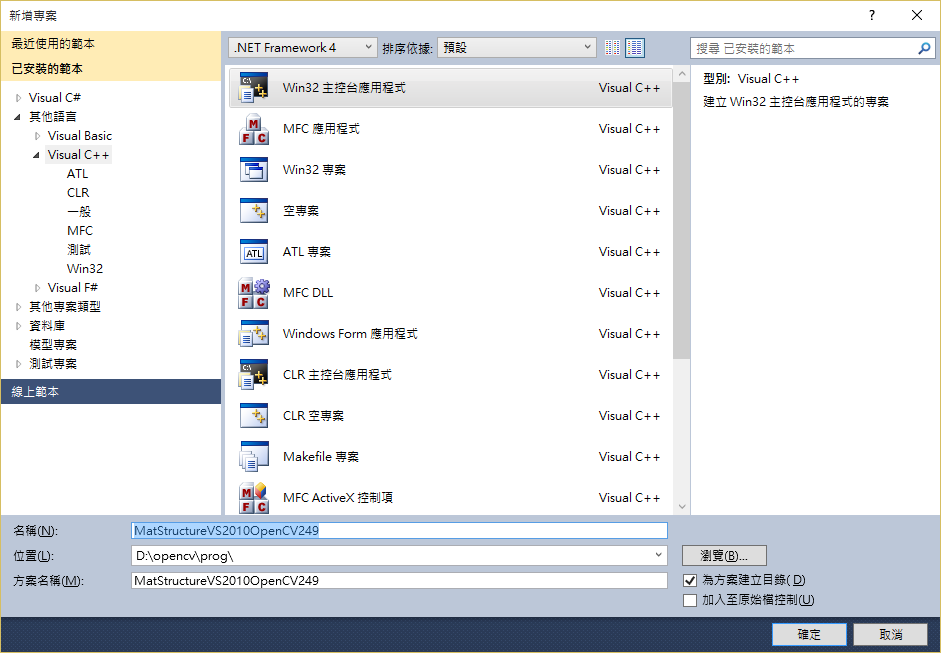Open the dialog help question mark
This screenshot has width=941, height=653.
[x=872, y=15]
